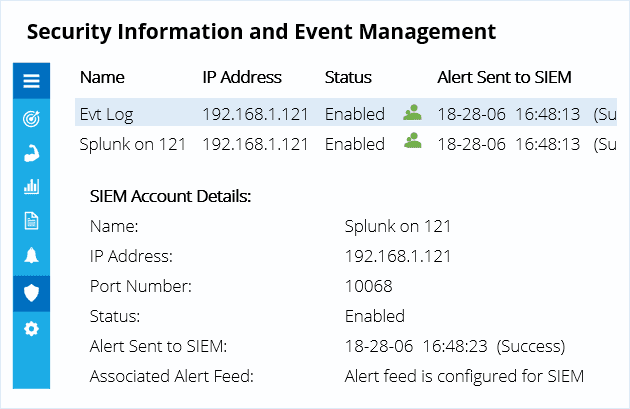630x409 pixels.
Task: Select the flexed arm strength icon
Action: [31, 153]
